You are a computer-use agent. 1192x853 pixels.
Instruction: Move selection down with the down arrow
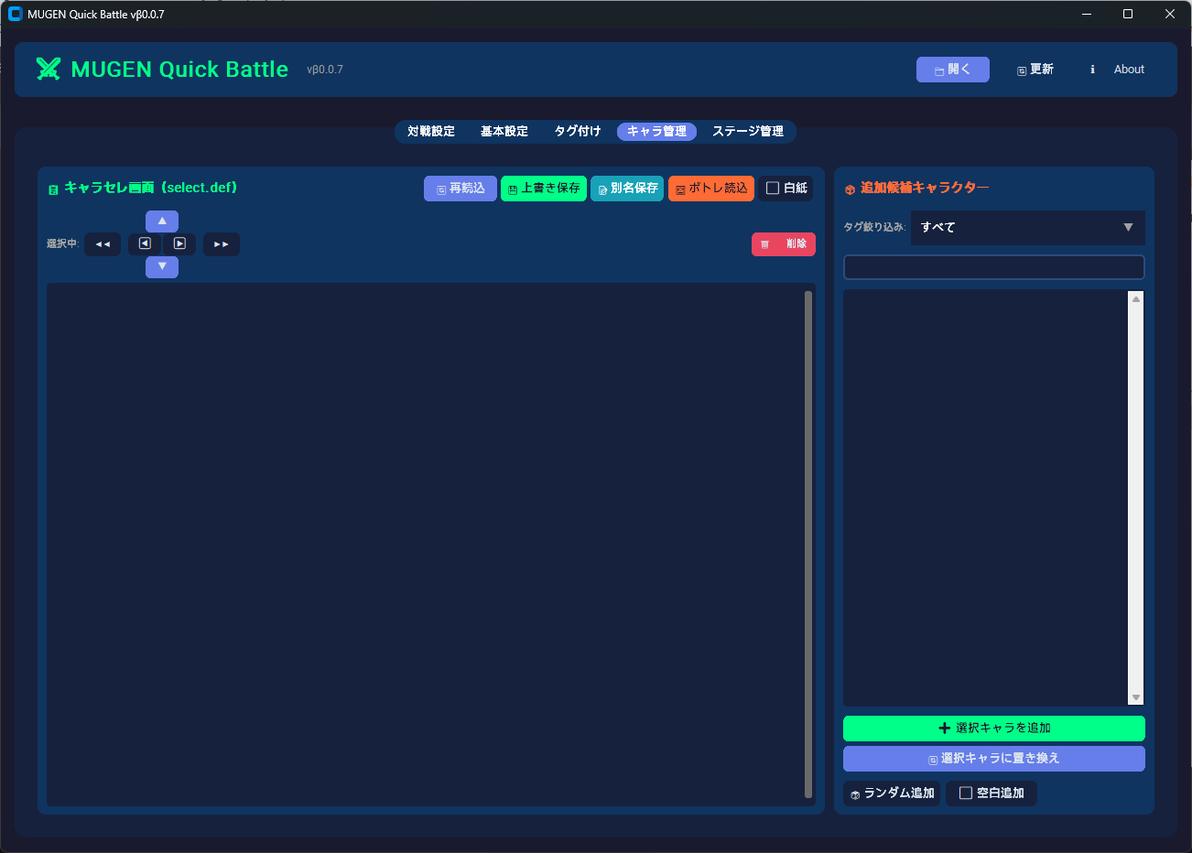pyautogui.click(x=162, y=267)
